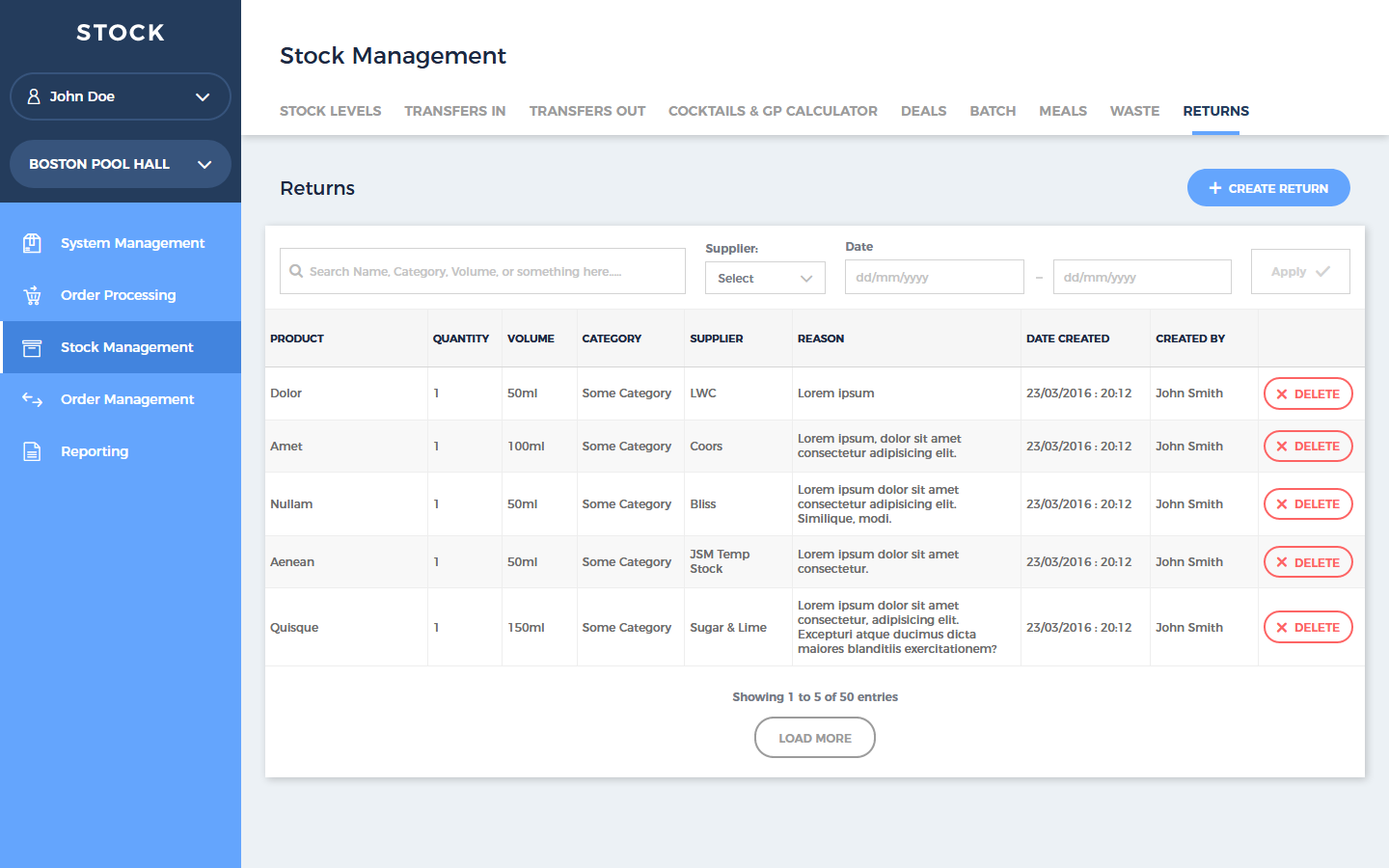This screenshot has width=1389, height=868.
Task: Delete the Quisque return row
Action: click(x=1308, y=627)
